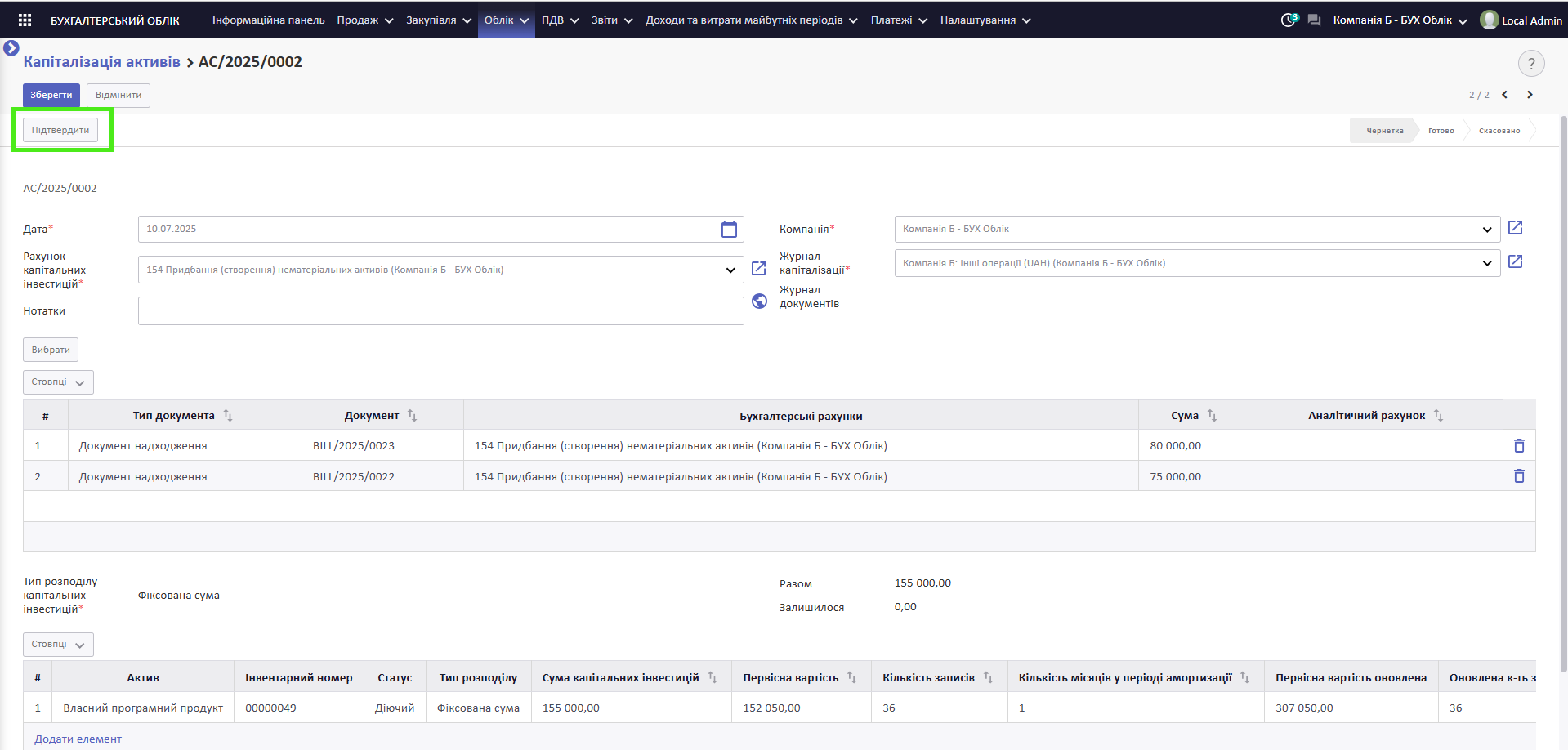Click the Зберегти button
This screenshot has width=1568, height=750.
[51, 95]
